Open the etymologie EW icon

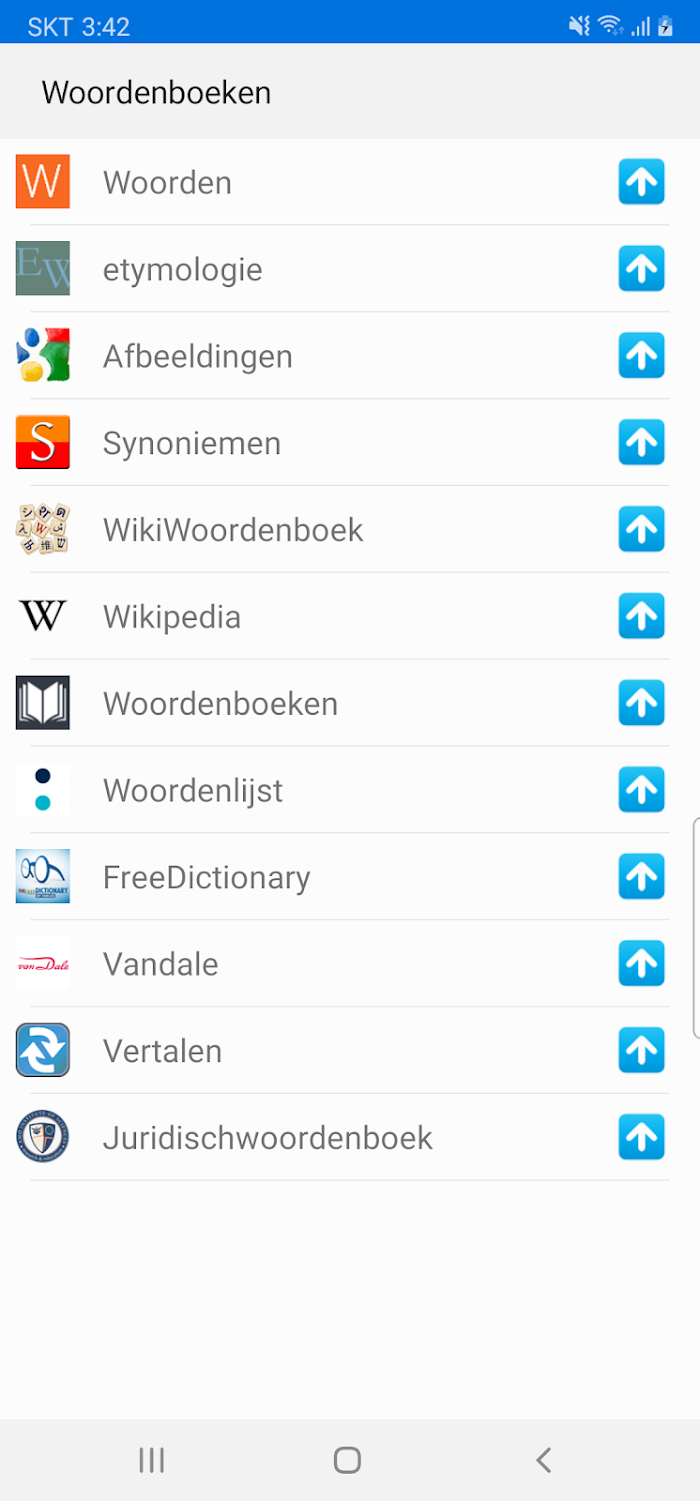coord(43,269)
